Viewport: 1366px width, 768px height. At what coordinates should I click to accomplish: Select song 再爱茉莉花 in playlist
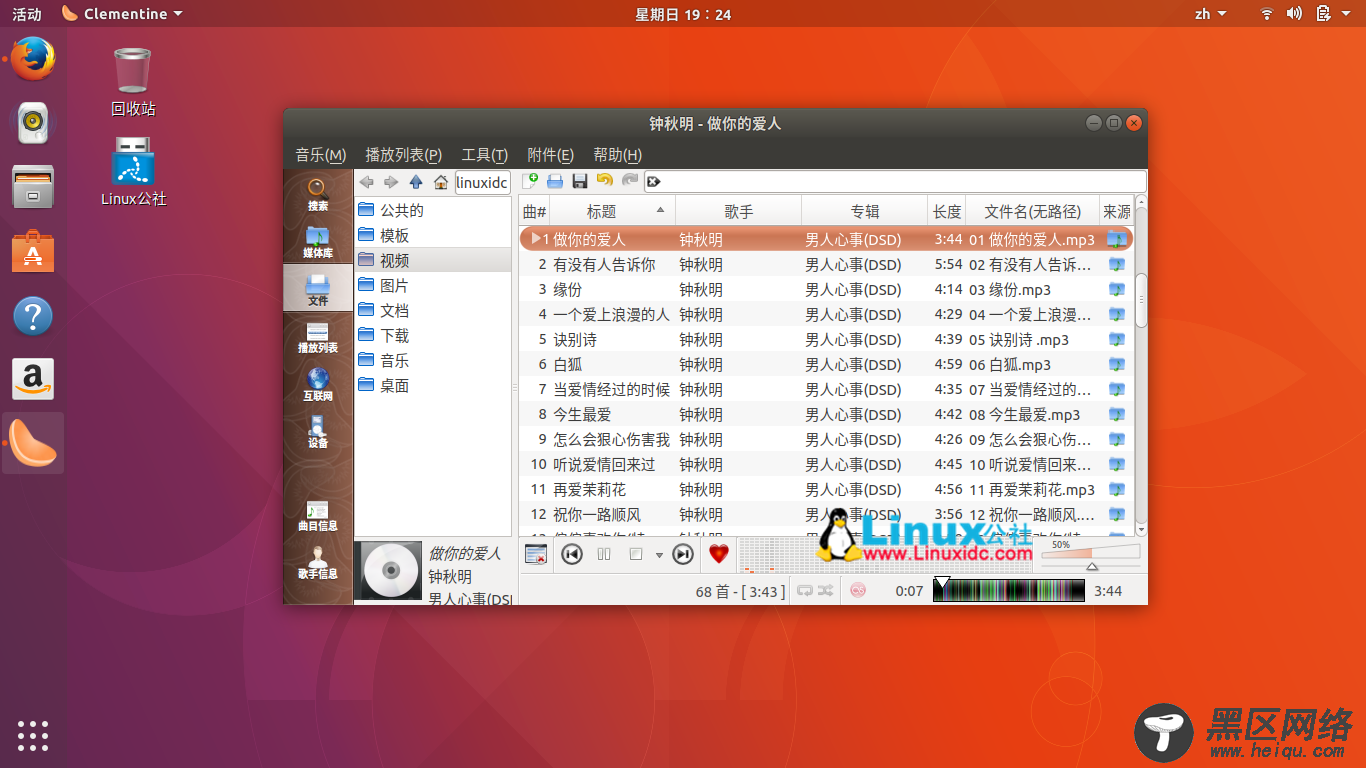coord(826,490)
